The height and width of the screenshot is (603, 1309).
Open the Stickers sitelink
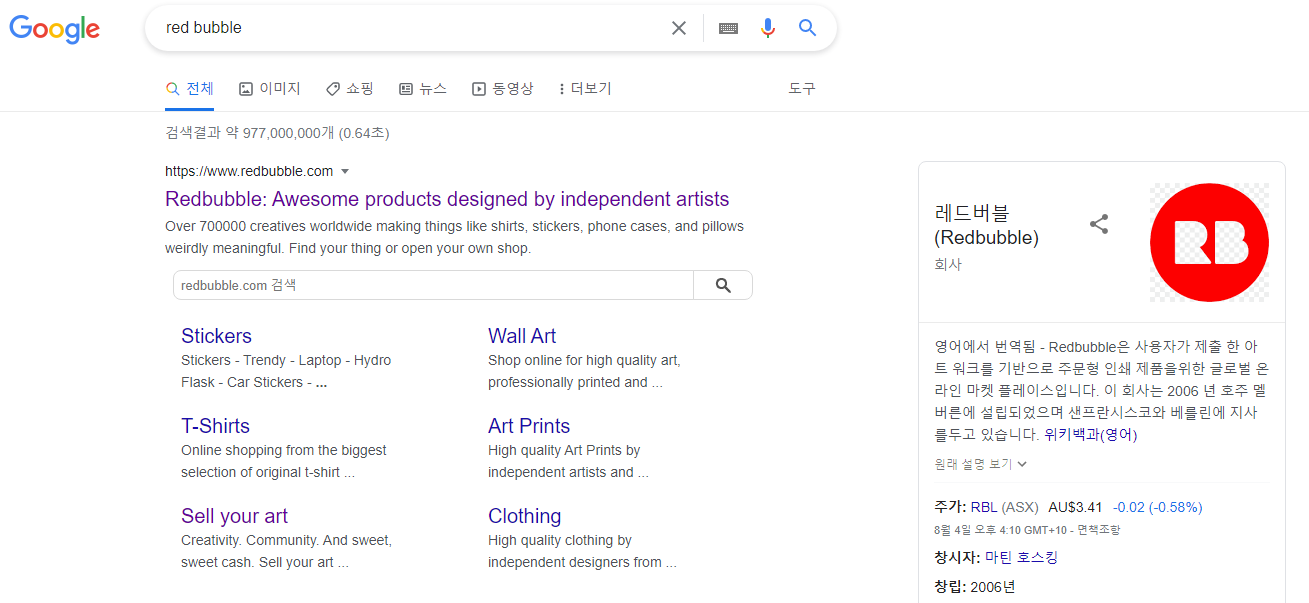pyautogui.click(x=216, y=336)
